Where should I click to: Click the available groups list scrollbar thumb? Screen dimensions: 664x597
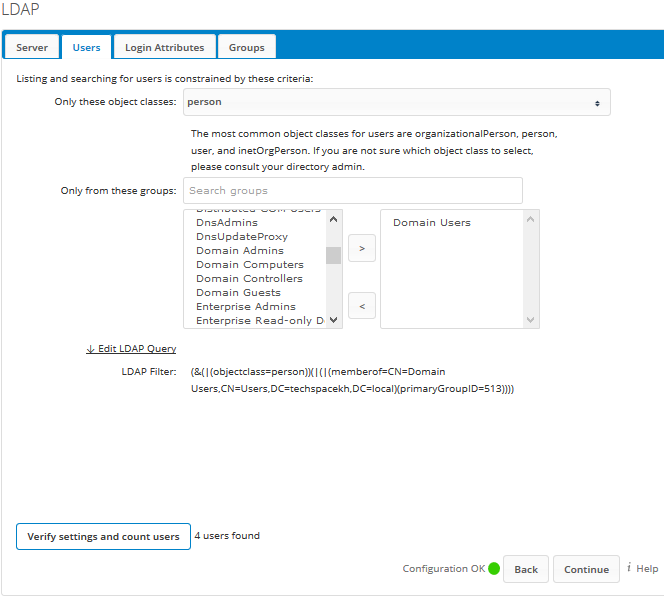click(x=333, y=255)
